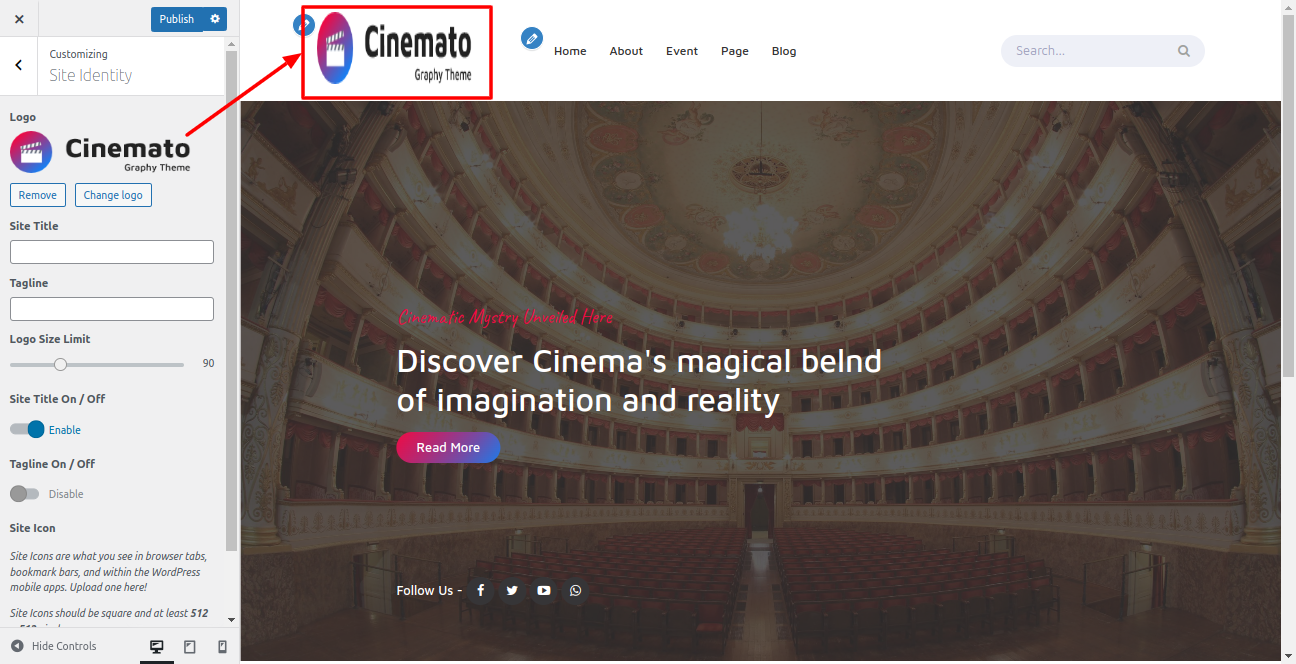This screenshot has width=1296, height=664.
Task: Click the Site Title input field
Action: [112, 252]
